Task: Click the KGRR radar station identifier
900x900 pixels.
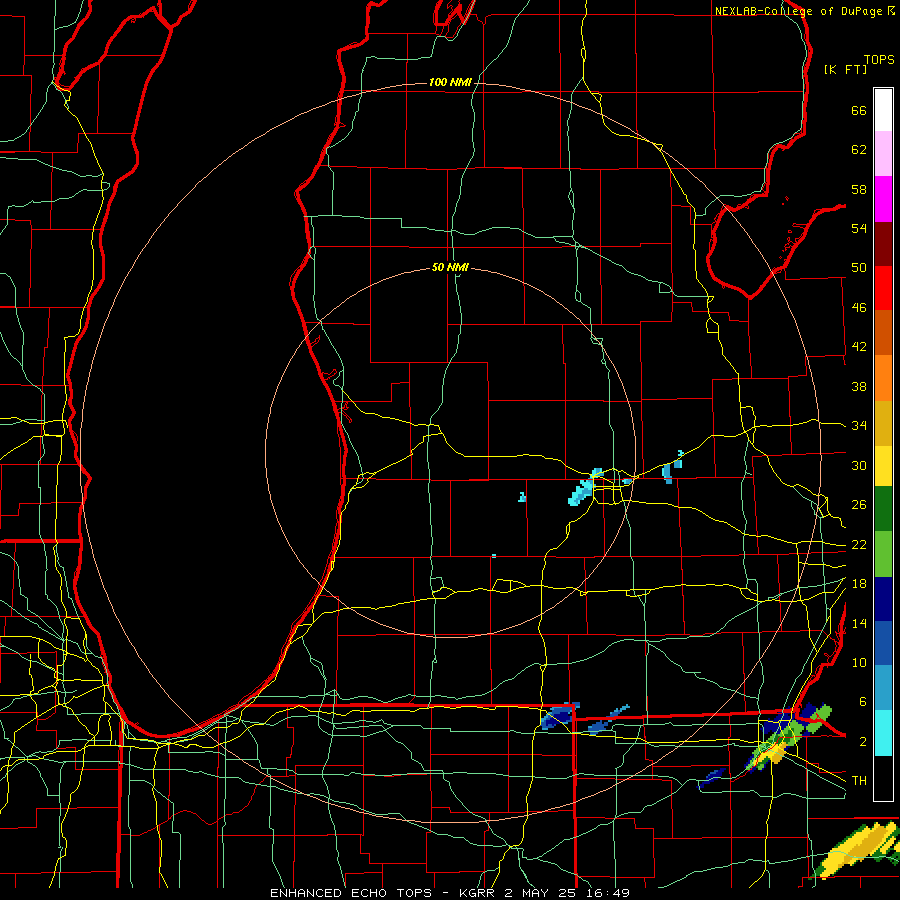Action: [476, 893]
